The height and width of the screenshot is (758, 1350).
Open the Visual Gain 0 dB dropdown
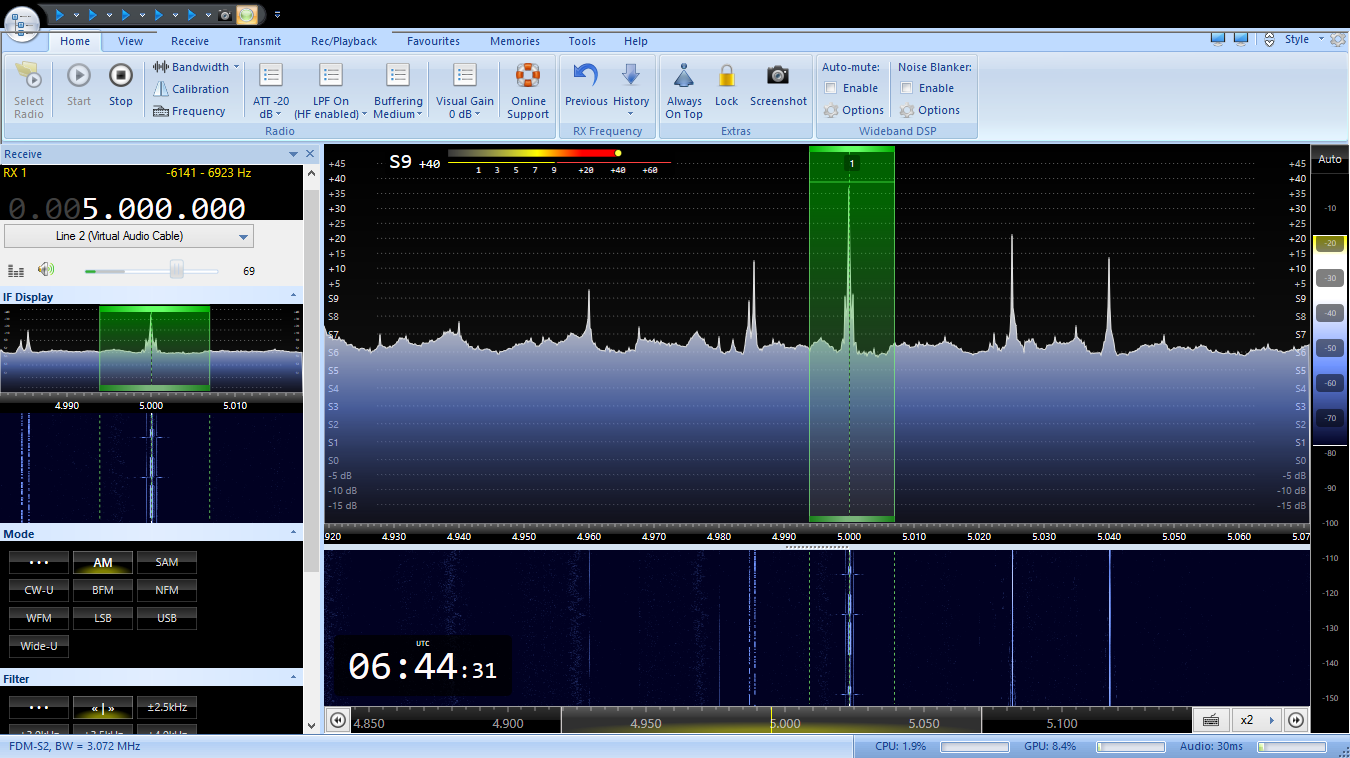tap(464, 114)
